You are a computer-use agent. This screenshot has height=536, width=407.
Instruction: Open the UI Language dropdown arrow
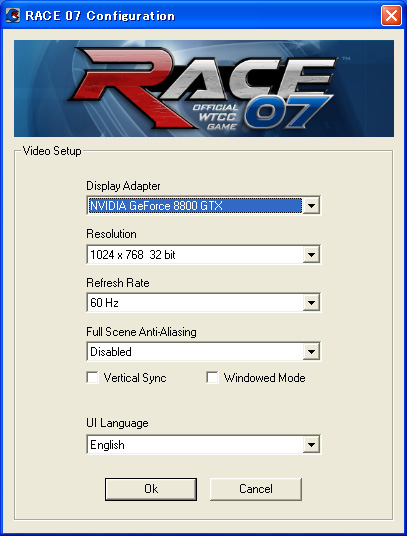(311, 445)
